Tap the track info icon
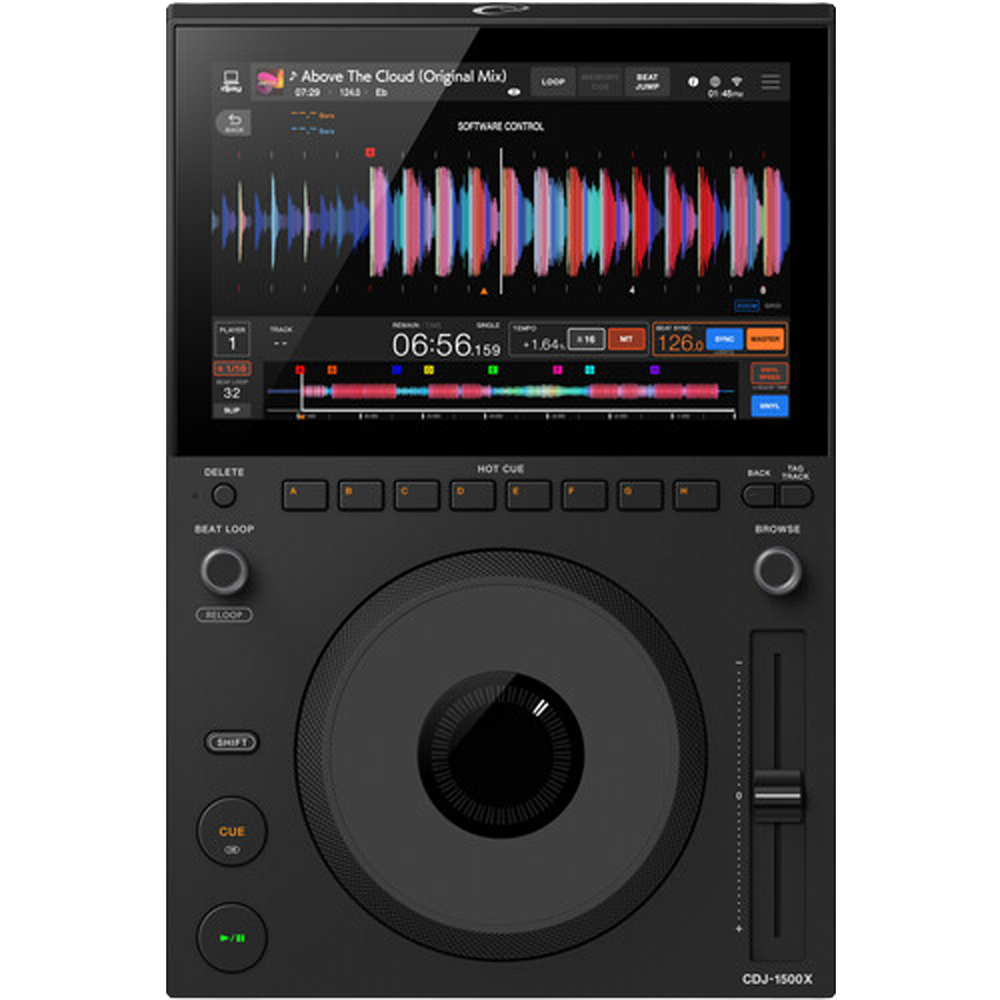Viewport: 1000px width, 1000px height. 693,82
